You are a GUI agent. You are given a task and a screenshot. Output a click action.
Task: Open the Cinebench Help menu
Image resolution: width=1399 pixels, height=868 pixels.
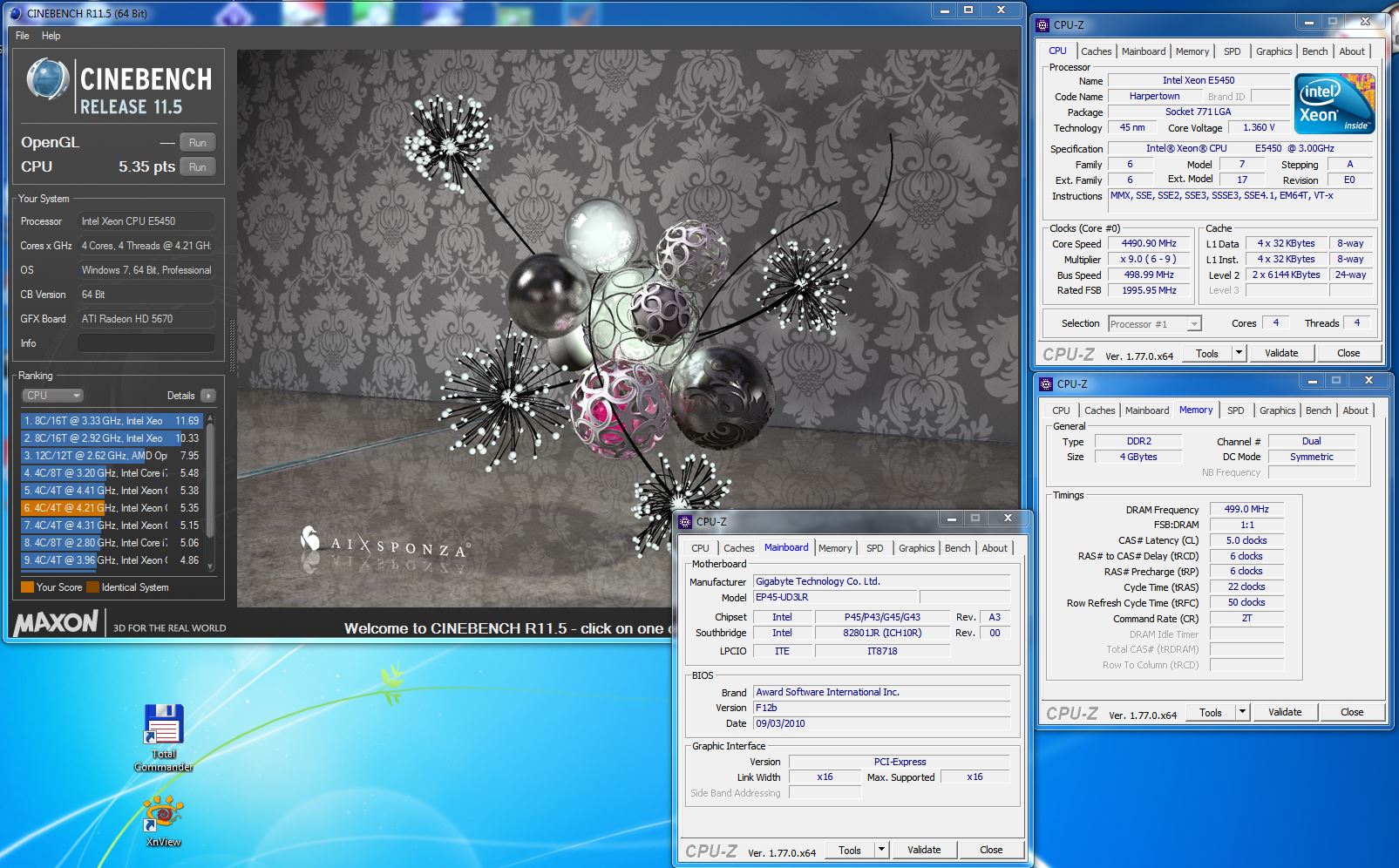(51, 36)
